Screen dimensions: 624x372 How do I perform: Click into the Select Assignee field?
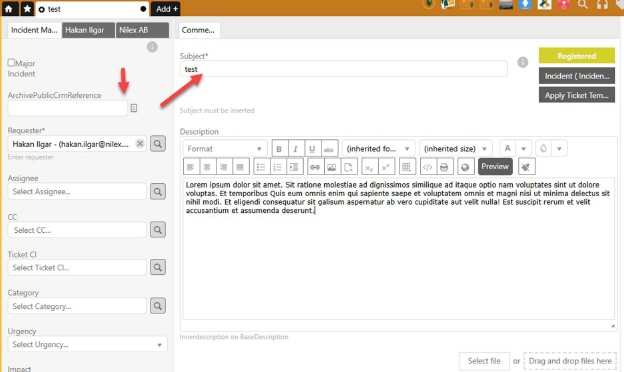pyautogui.click(x=77, y=191)
